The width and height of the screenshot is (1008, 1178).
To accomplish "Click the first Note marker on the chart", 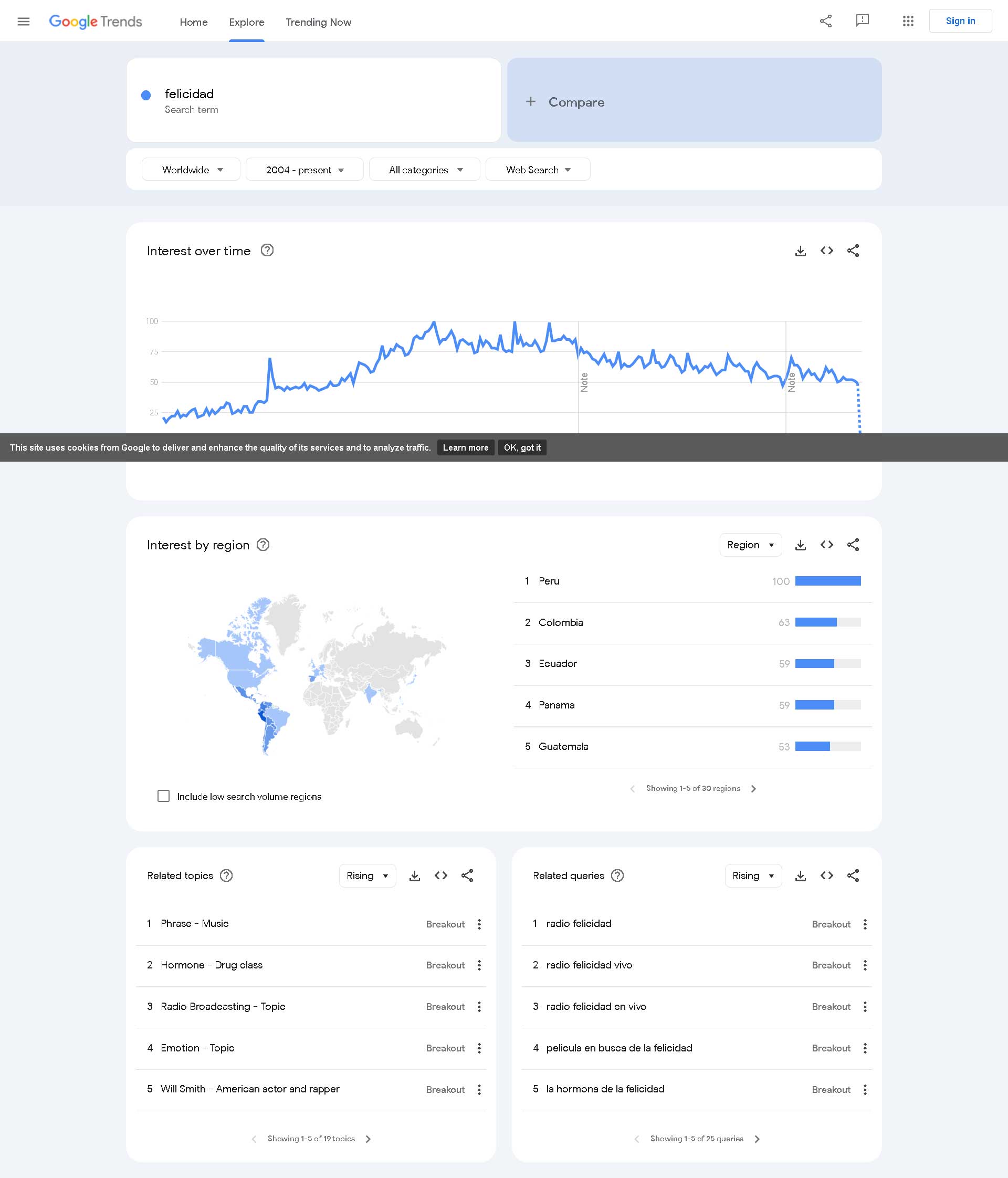I will [584, 382].
